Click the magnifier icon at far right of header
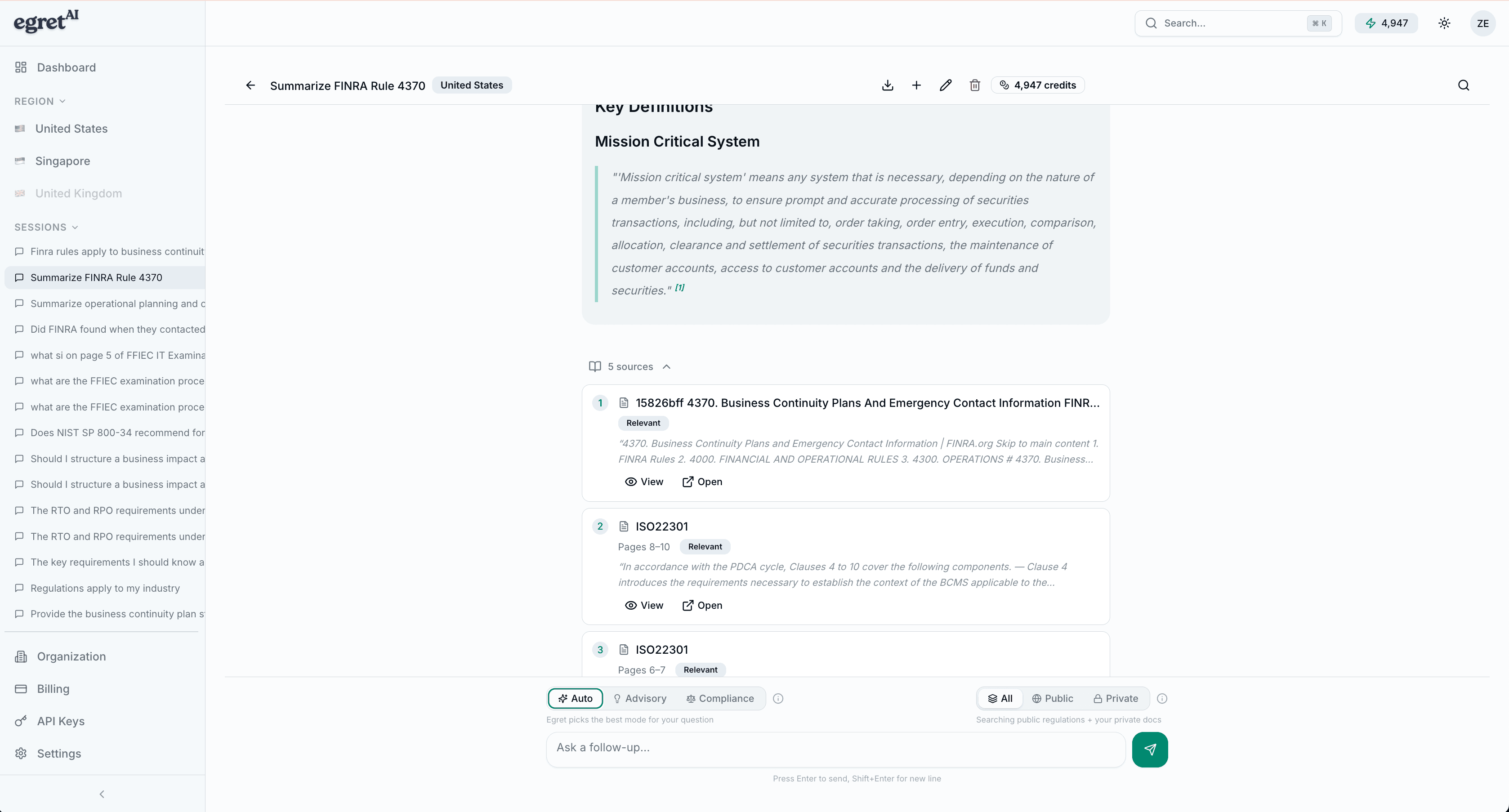The image size is (1509, 812). pyautogui.click(x=1463, y=85)
